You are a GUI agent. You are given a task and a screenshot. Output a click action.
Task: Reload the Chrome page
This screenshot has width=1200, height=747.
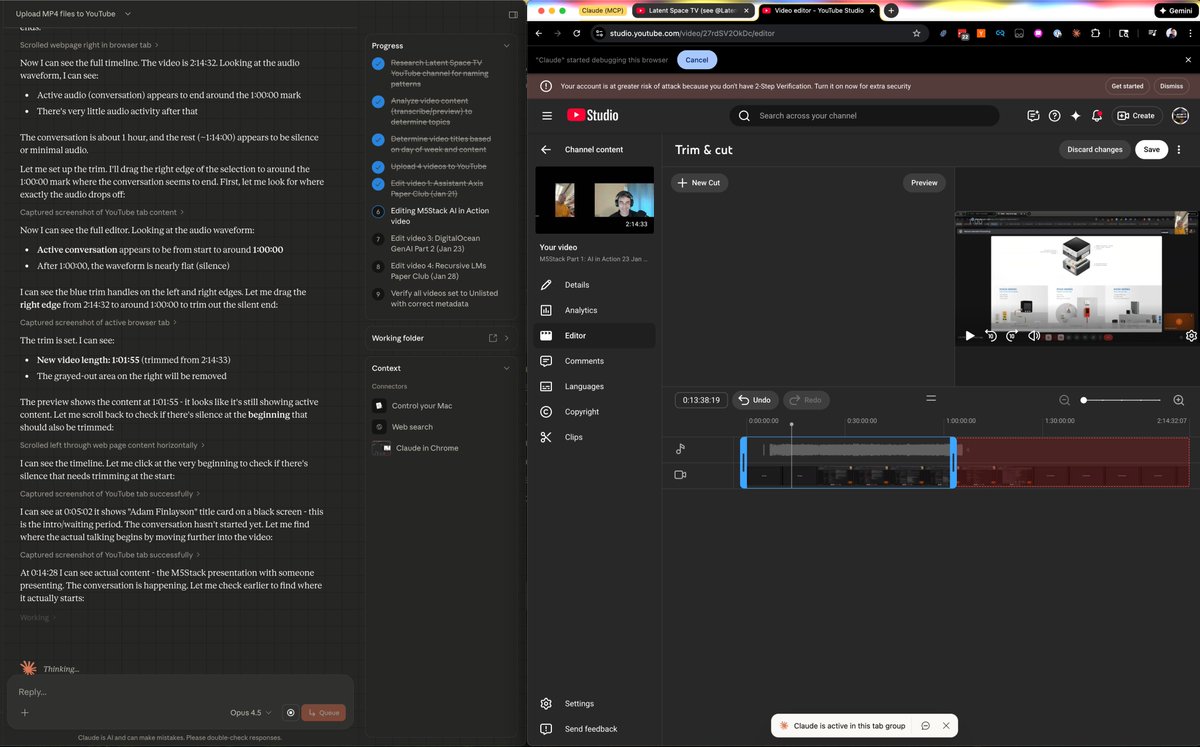[x=576, y=33]
